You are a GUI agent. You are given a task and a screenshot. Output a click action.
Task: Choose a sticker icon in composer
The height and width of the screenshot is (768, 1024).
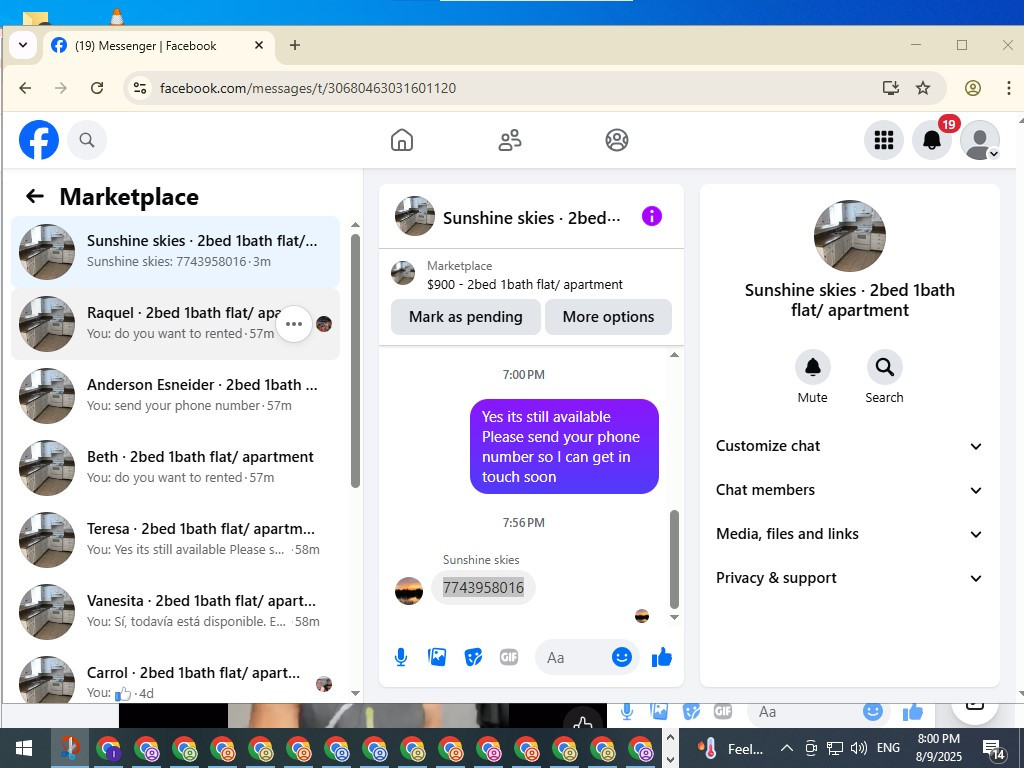click(x=473, y=657)
